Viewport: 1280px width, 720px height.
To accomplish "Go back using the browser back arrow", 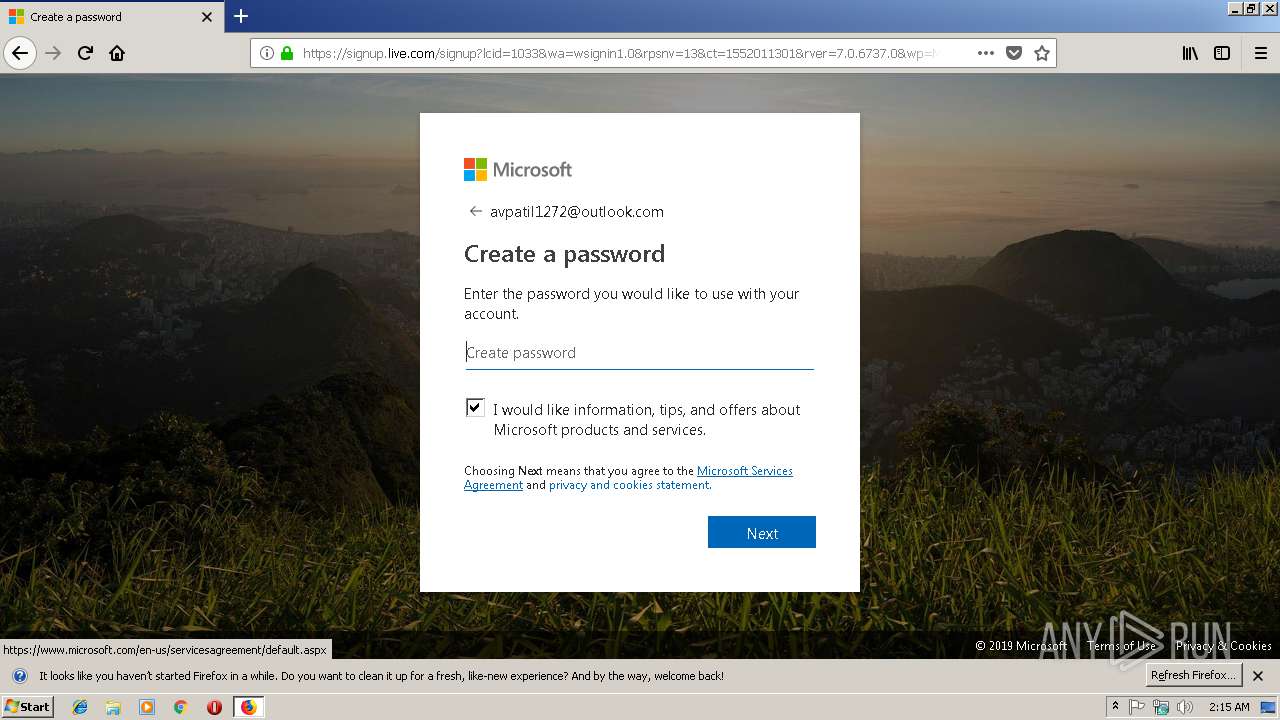I will [20, 53].
